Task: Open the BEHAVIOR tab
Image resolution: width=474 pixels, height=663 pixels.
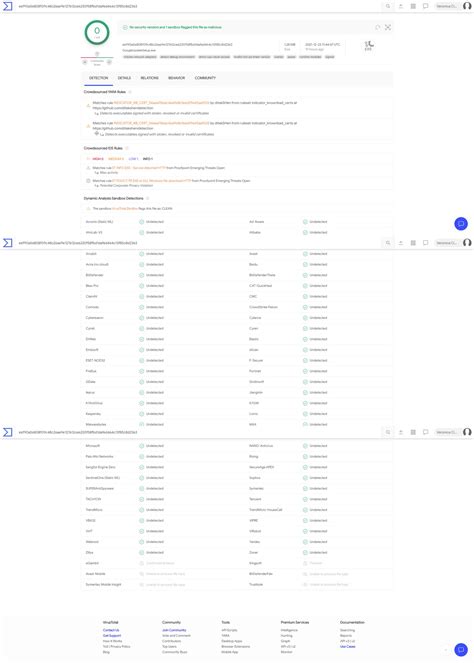Action: pyautogui.click(x=176, y=78)
